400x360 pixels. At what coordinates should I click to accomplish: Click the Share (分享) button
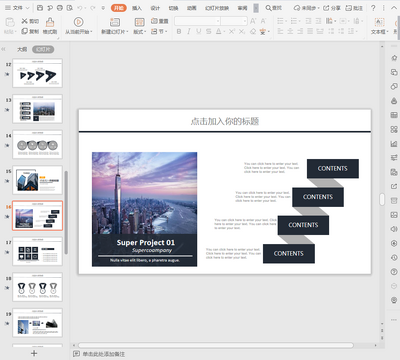pos(331,8)
